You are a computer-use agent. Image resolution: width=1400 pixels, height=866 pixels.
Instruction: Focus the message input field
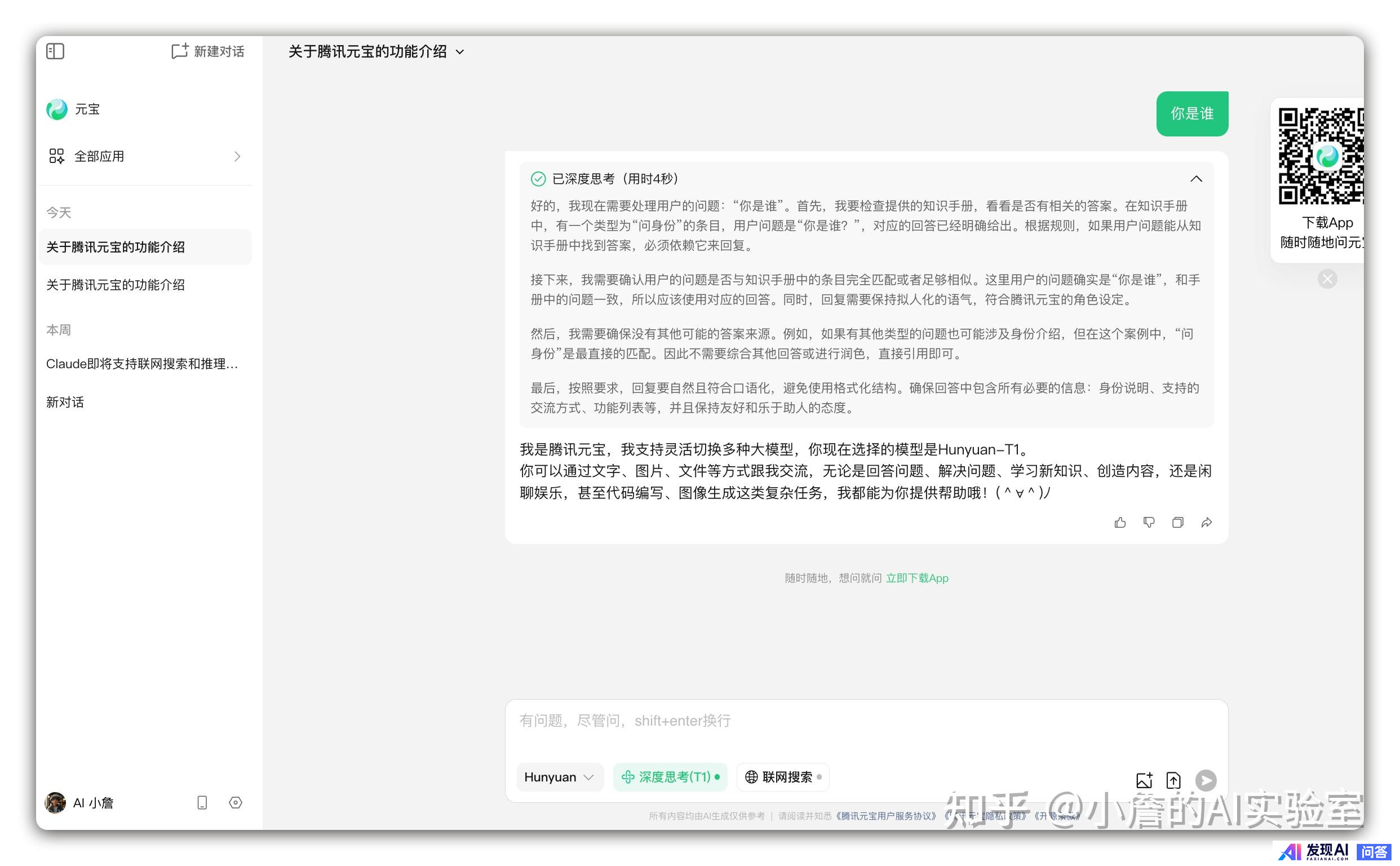pyautogui.click(x=866, y=721)
